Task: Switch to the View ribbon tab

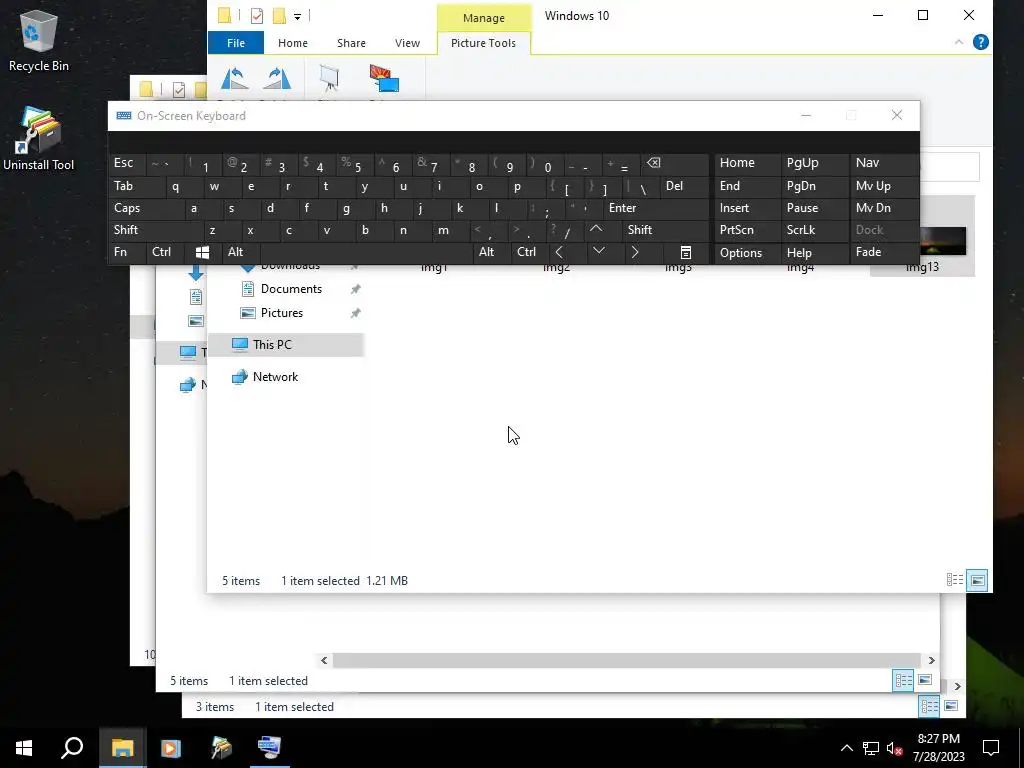Action: click(408, 43)
